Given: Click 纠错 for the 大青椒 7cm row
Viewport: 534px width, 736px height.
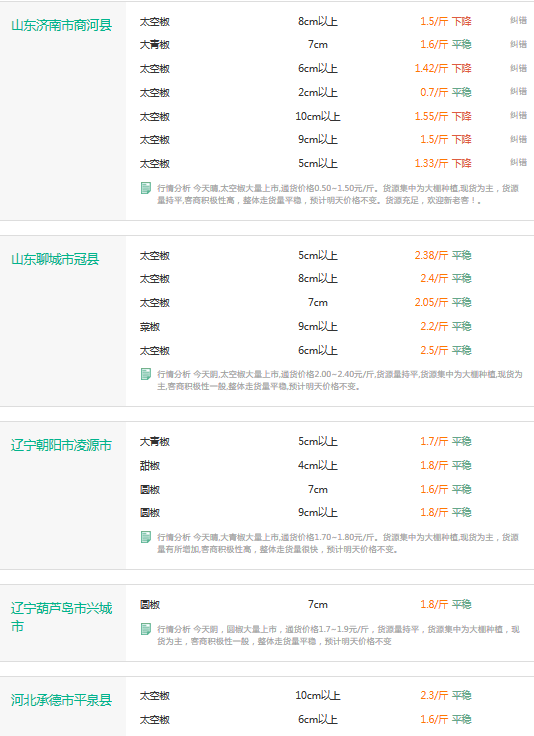Looking at the screenshot, I should click(x=519, y=44).
